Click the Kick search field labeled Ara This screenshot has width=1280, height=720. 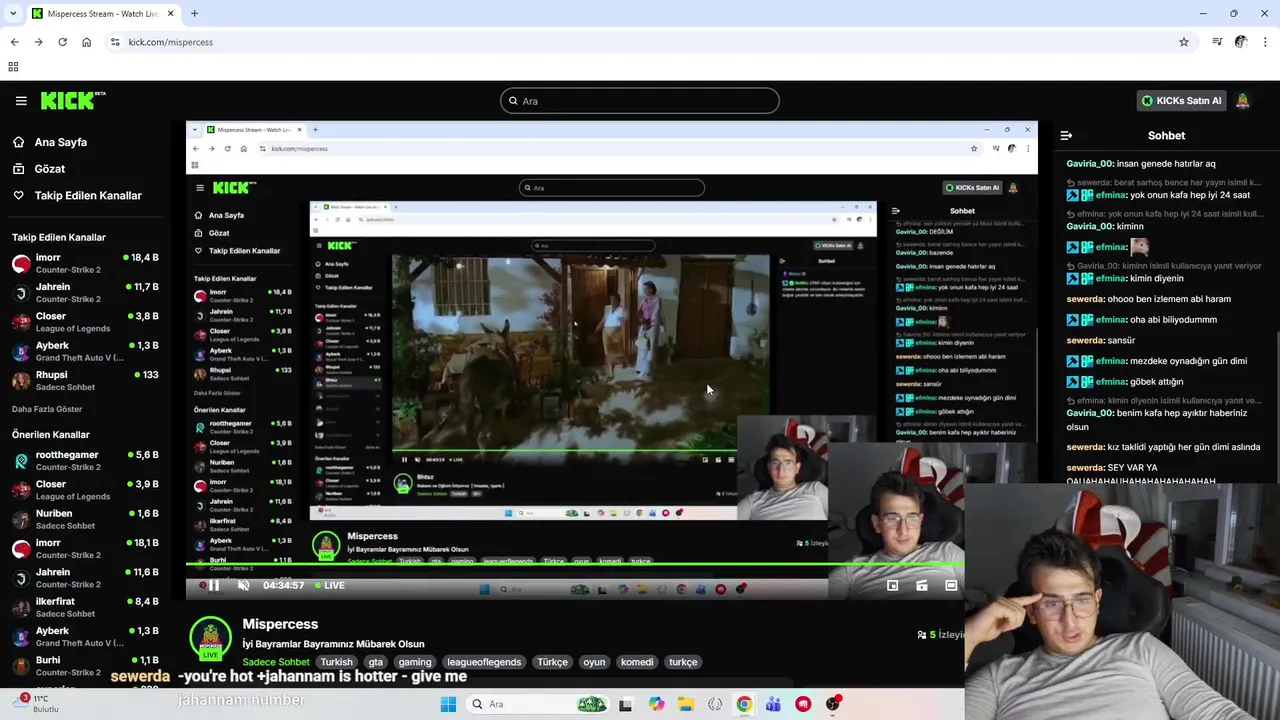click(640, 101)
